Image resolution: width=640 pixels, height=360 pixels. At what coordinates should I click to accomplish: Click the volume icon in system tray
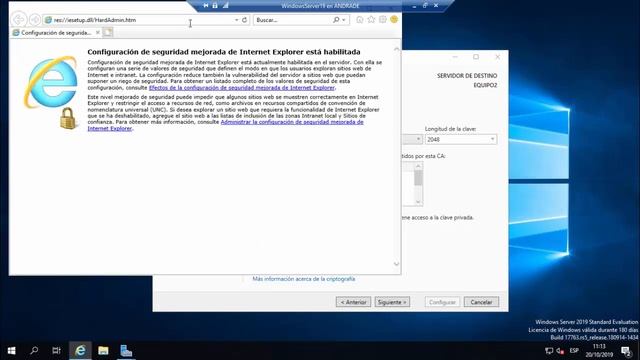coord(560,351)
